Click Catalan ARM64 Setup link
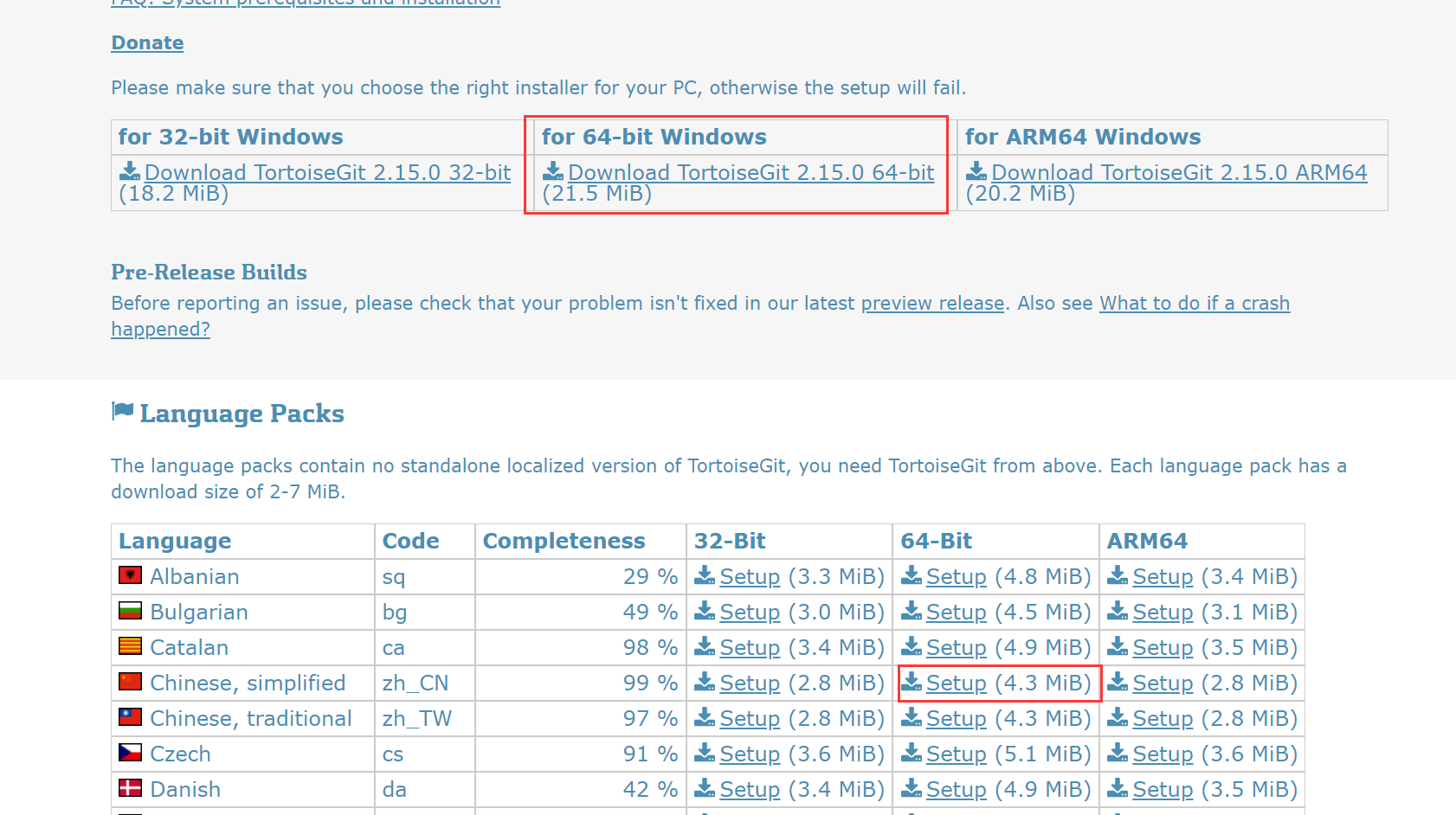The width and height of the screenshot is (1456, 815). pyautogui.click(x=1163, y=647)
